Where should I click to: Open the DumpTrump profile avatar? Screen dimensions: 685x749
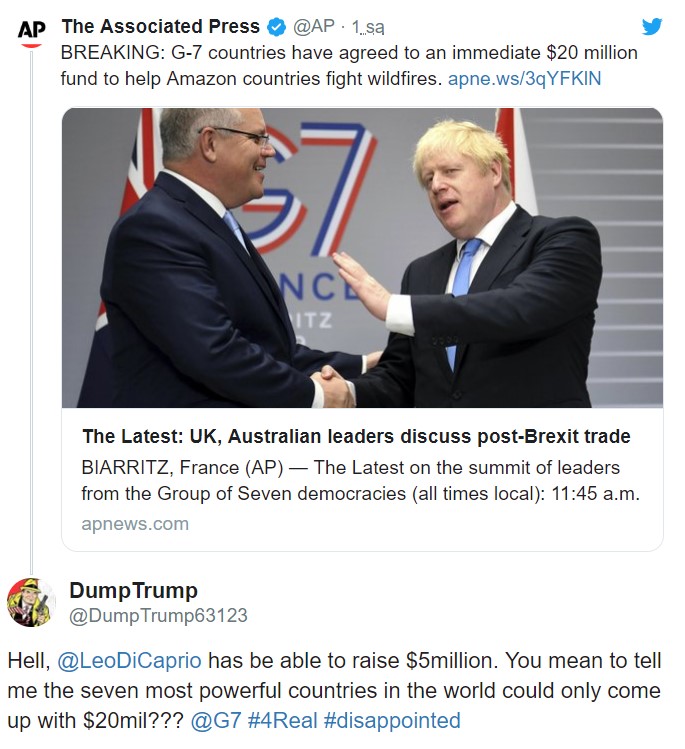point(31,602)
